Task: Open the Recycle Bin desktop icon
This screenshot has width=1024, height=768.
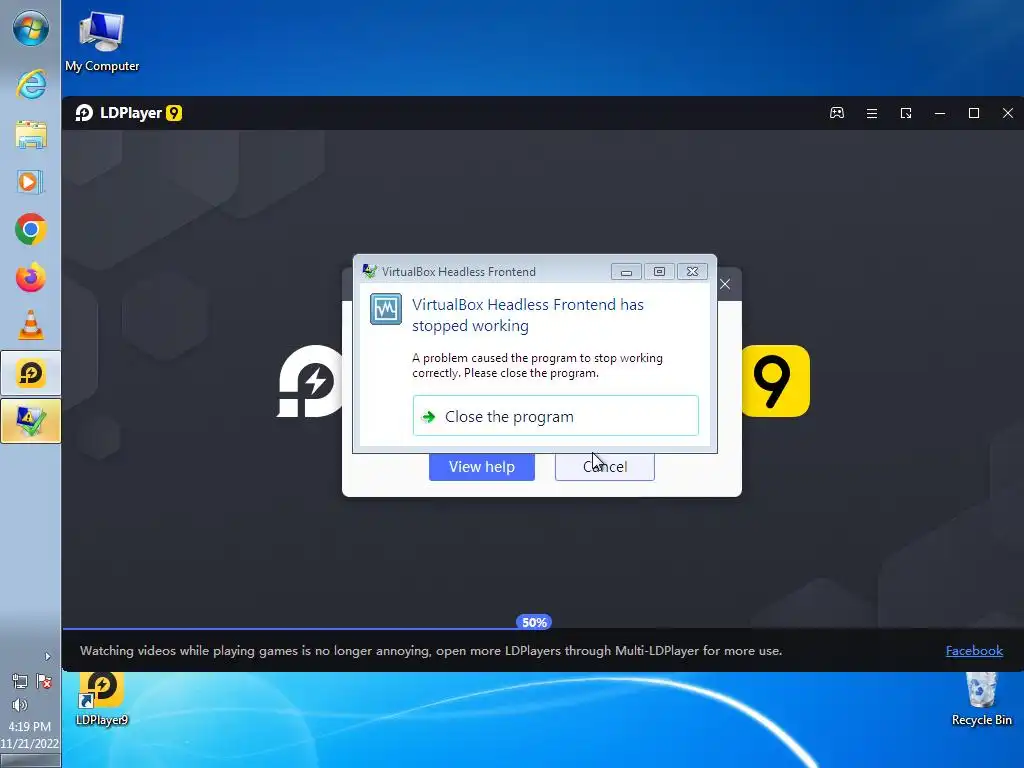Action: pyautogui.click(x=982, y=699)
